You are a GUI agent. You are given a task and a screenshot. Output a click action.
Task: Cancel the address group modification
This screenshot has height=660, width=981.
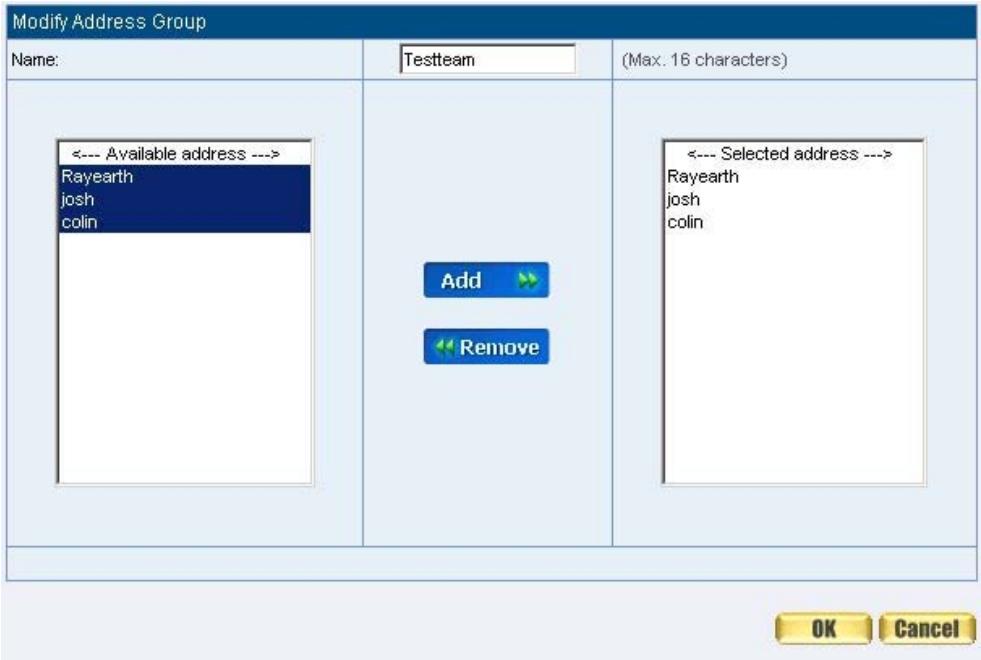[927, 629]
